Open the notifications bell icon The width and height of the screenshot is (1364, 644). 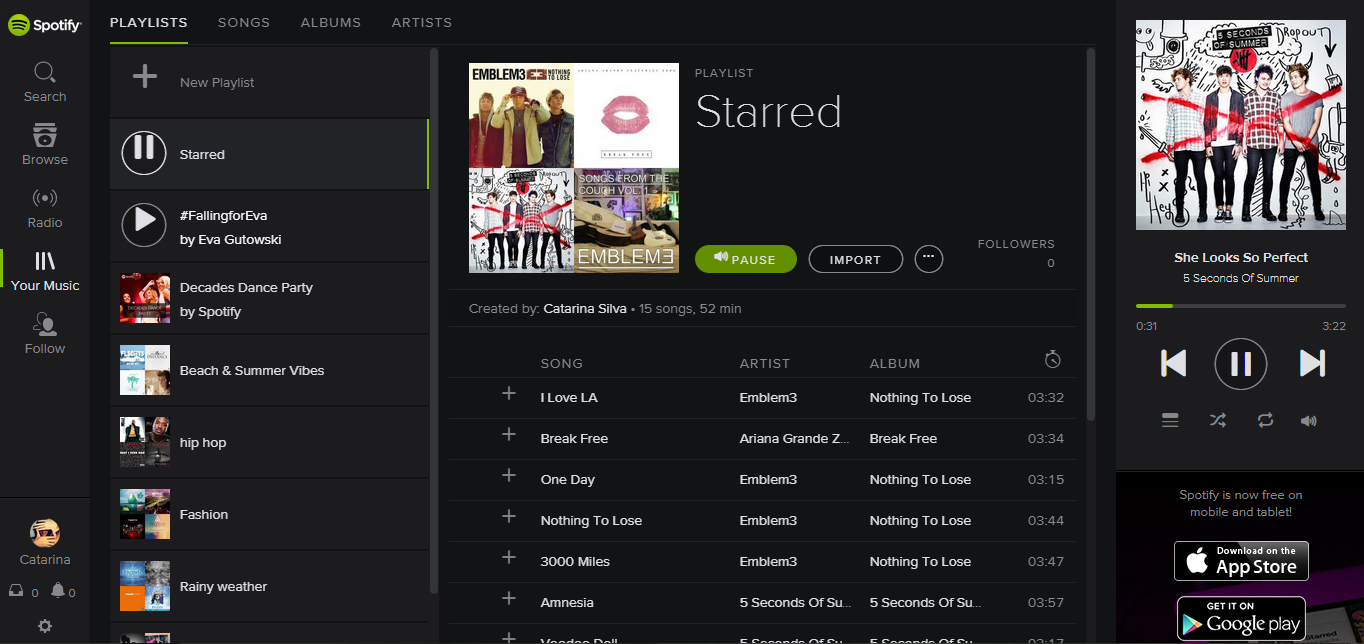(x=58, y=592)
